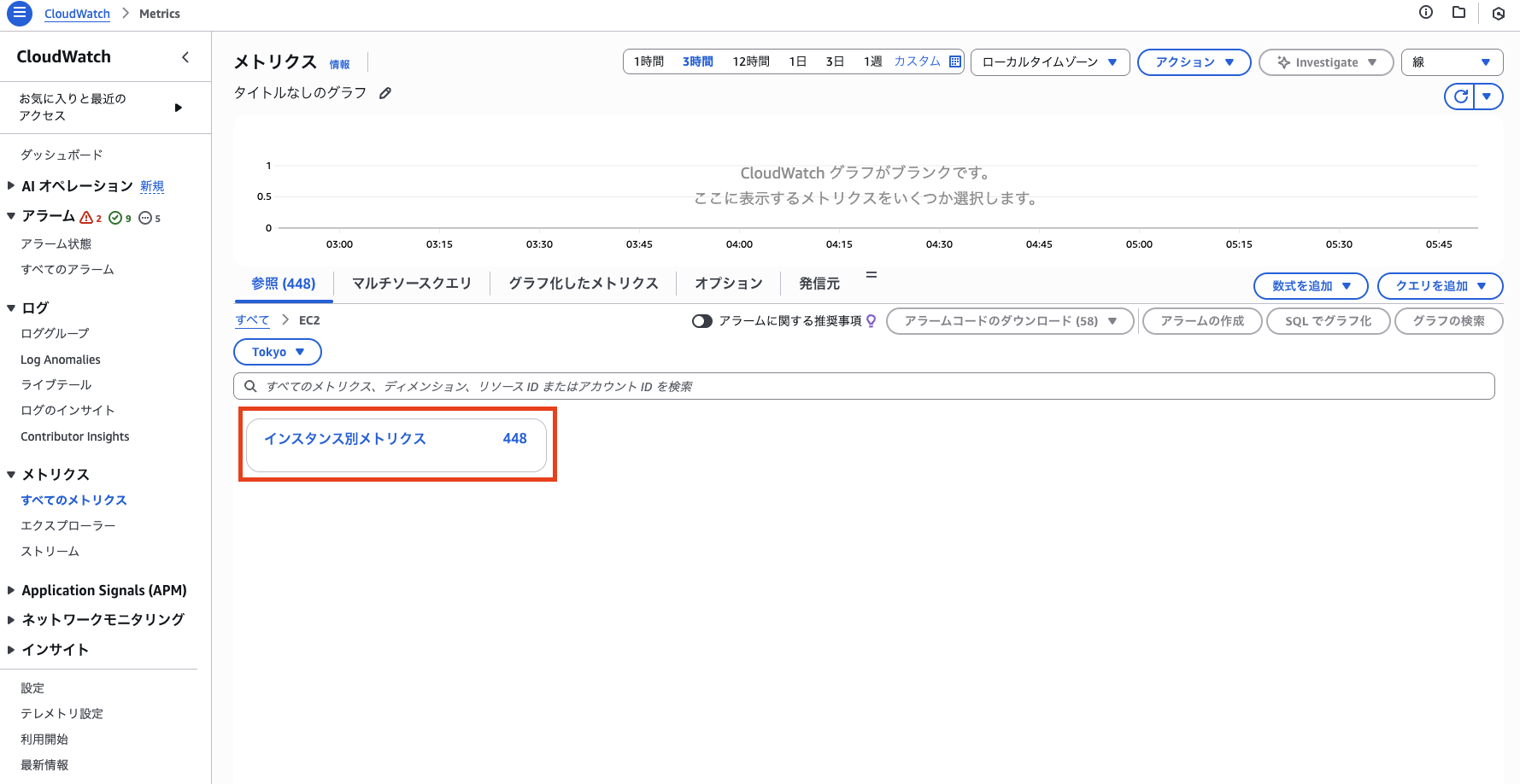Screen dimensions: 1520x784
Task: Open the custom time range calendar icon
Action: tap(954, 61)
